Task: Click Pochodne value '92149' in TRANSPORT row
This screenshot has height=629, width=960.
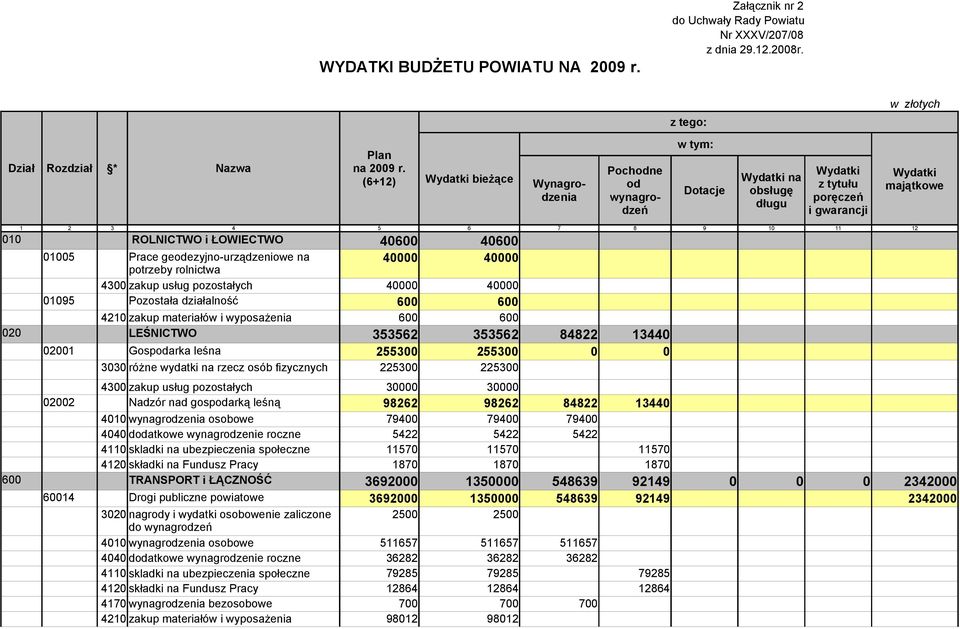Action: pos(651,481)
